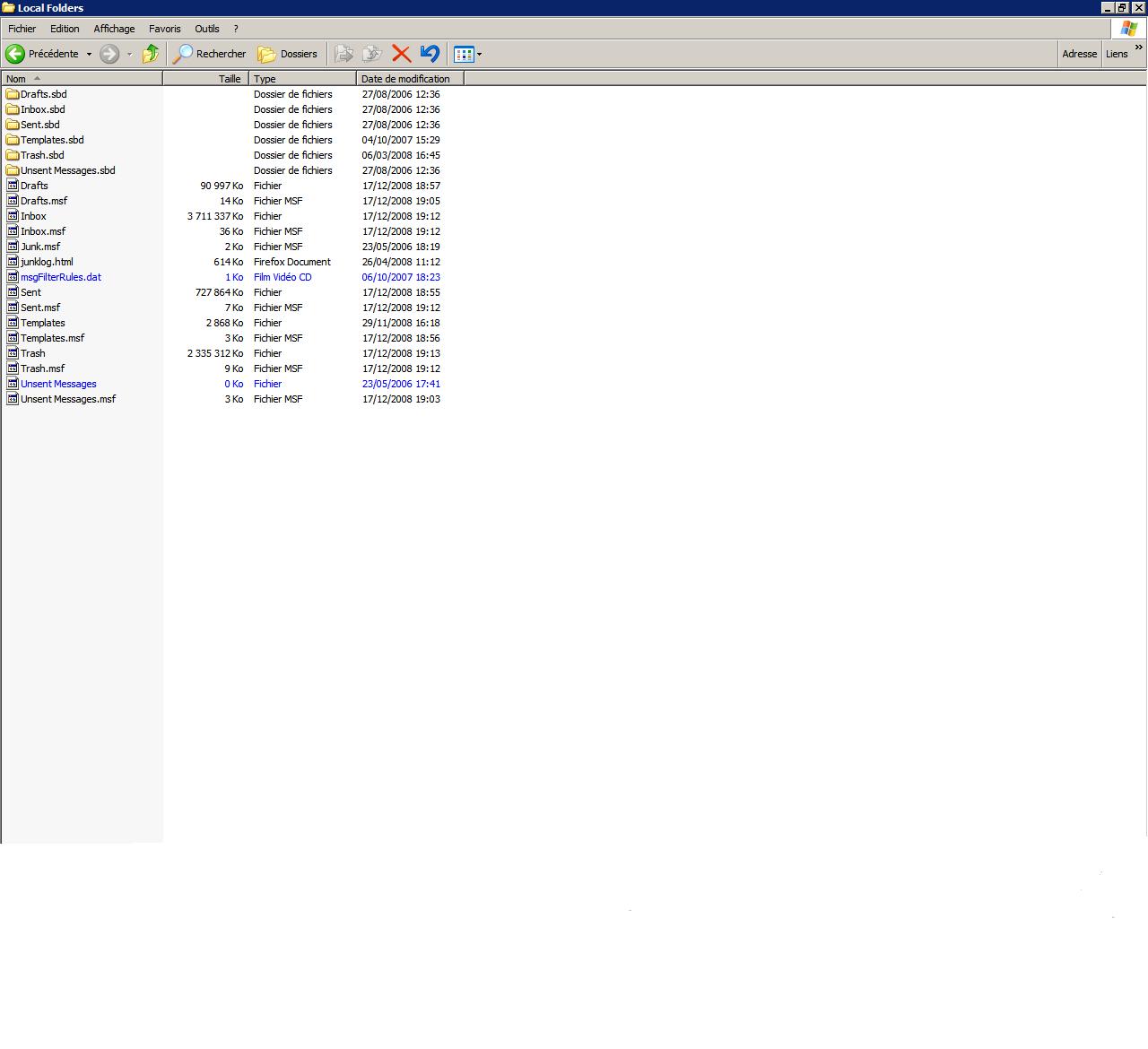Restore down the Local Folders window
Viewport: 1148px width, 1049px height.
(x=1122, y=8)
